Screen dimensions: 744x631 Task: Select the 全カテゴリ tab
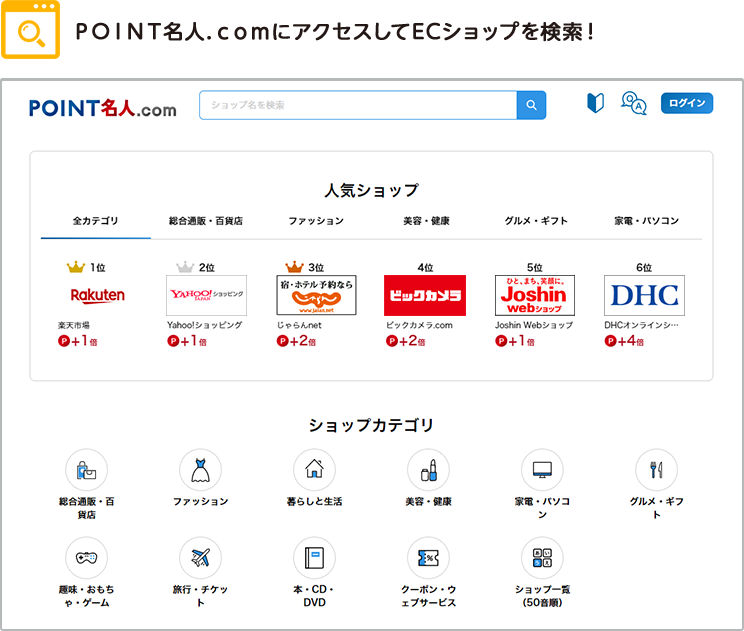click(x=95, y=221)
